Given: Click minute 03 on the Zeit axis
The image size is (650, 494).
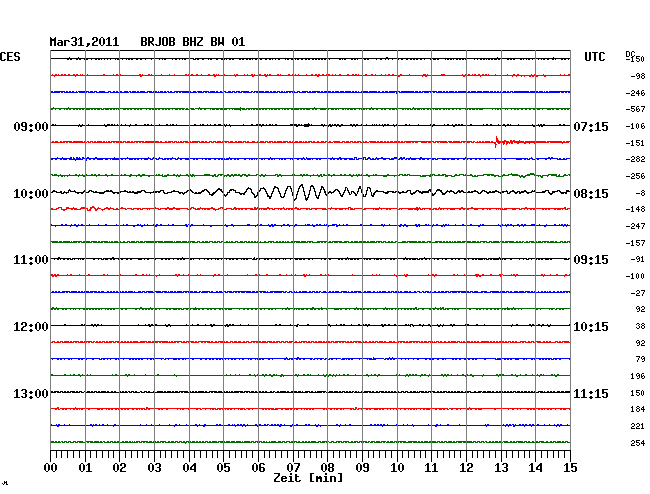Looking at the screenshot, I should click(x=154, y=468).
